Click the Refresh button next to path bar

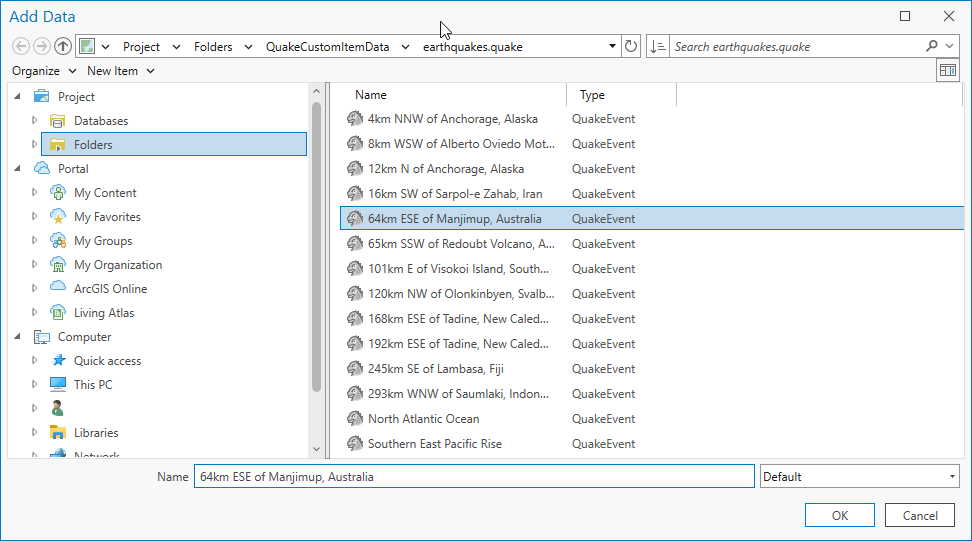pyautogui.click(x=631, y=46)
